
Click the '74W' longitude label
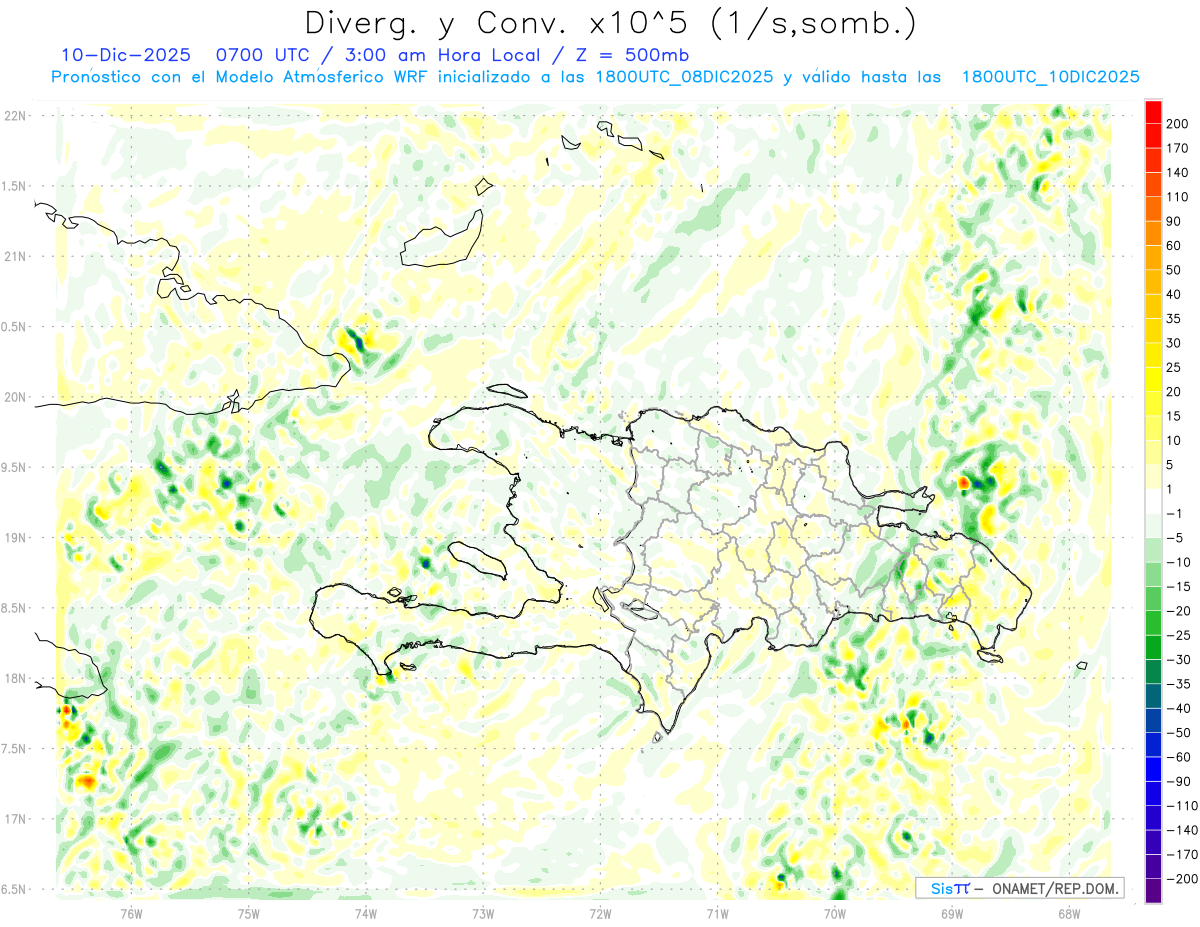[365, 914]
